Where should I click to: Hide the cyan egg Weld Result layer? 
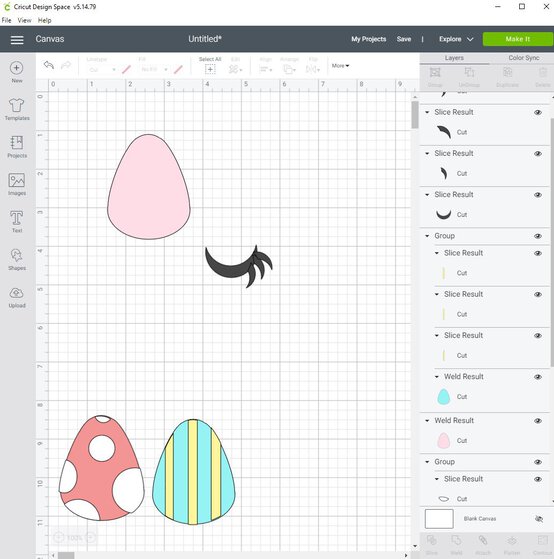538,377
